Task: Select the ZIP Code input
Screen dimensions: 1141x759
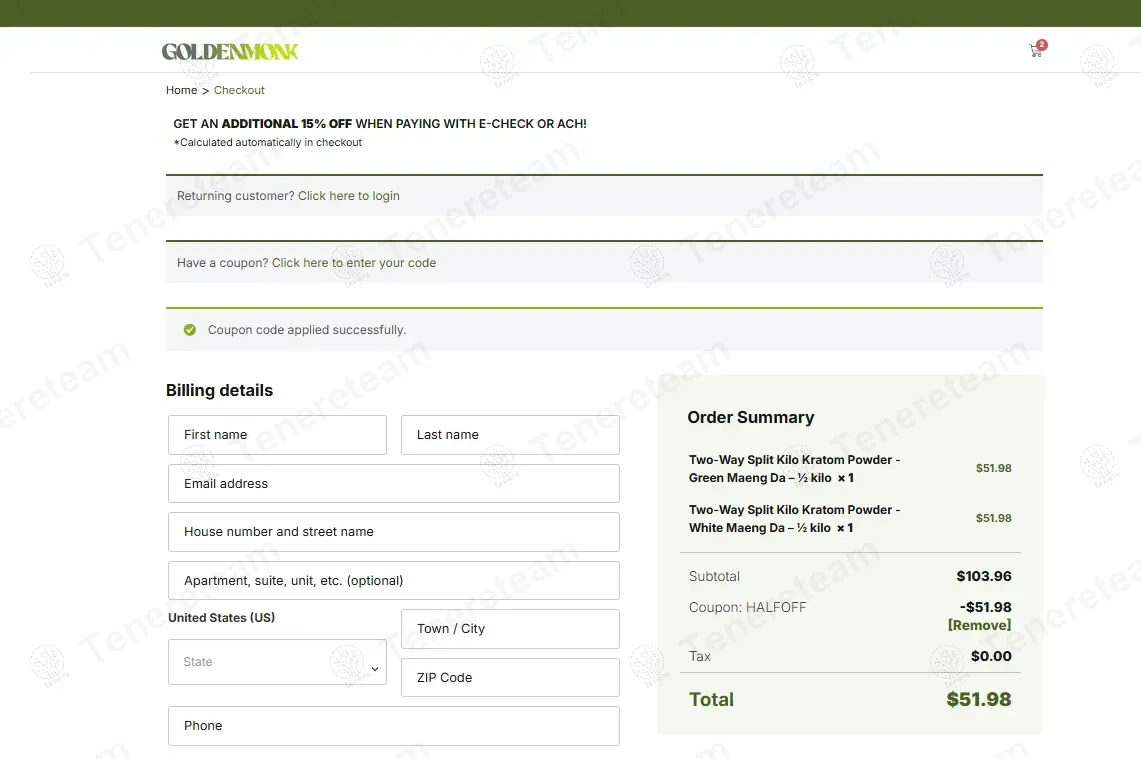Action: point(510,678)
